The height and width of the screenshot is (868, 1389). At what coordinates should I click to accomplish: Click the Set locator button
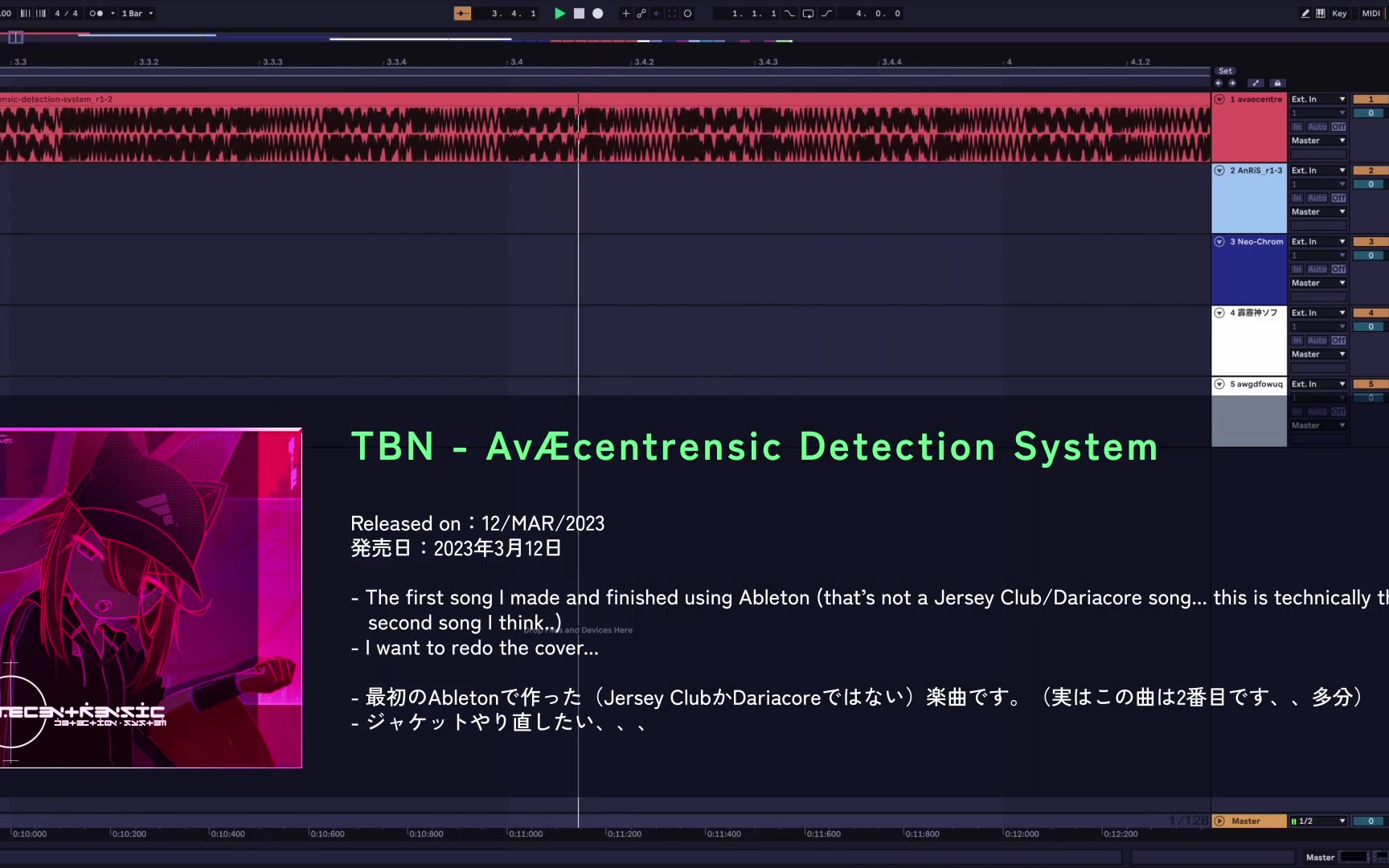click(x=1225, y=72)
